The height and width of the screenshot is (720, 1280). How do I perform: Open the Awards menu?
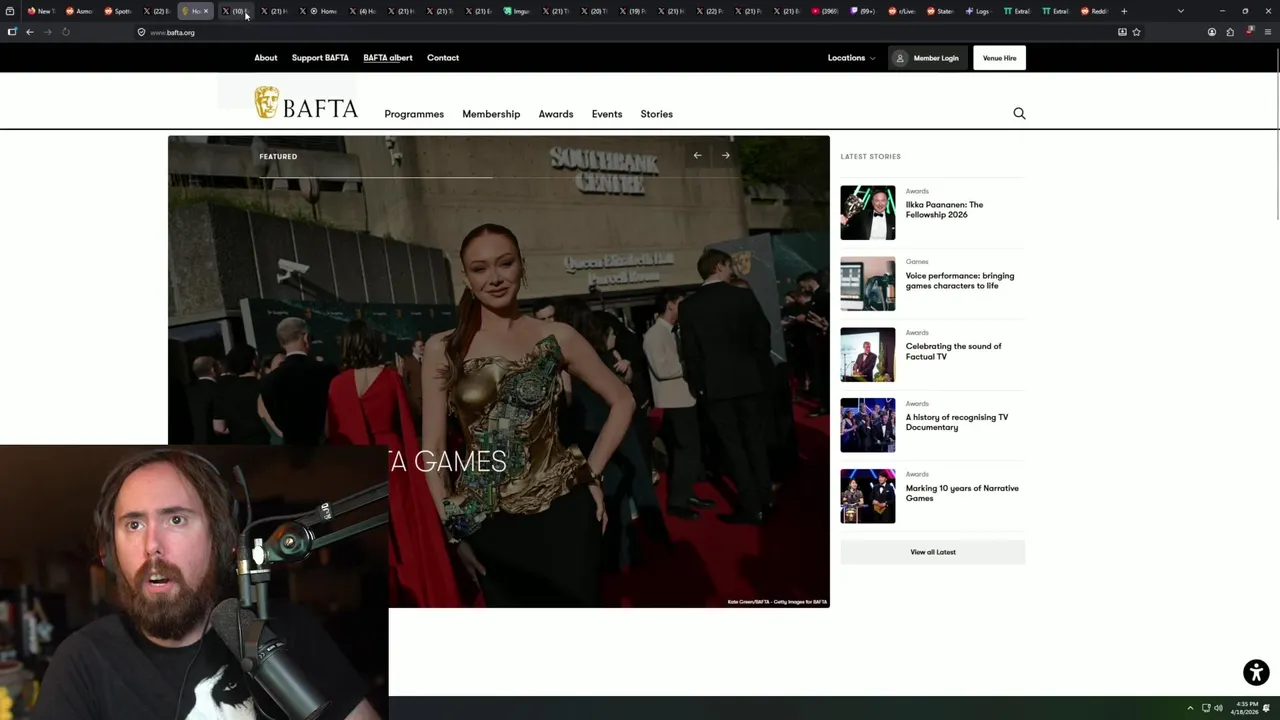pos(556,114)
